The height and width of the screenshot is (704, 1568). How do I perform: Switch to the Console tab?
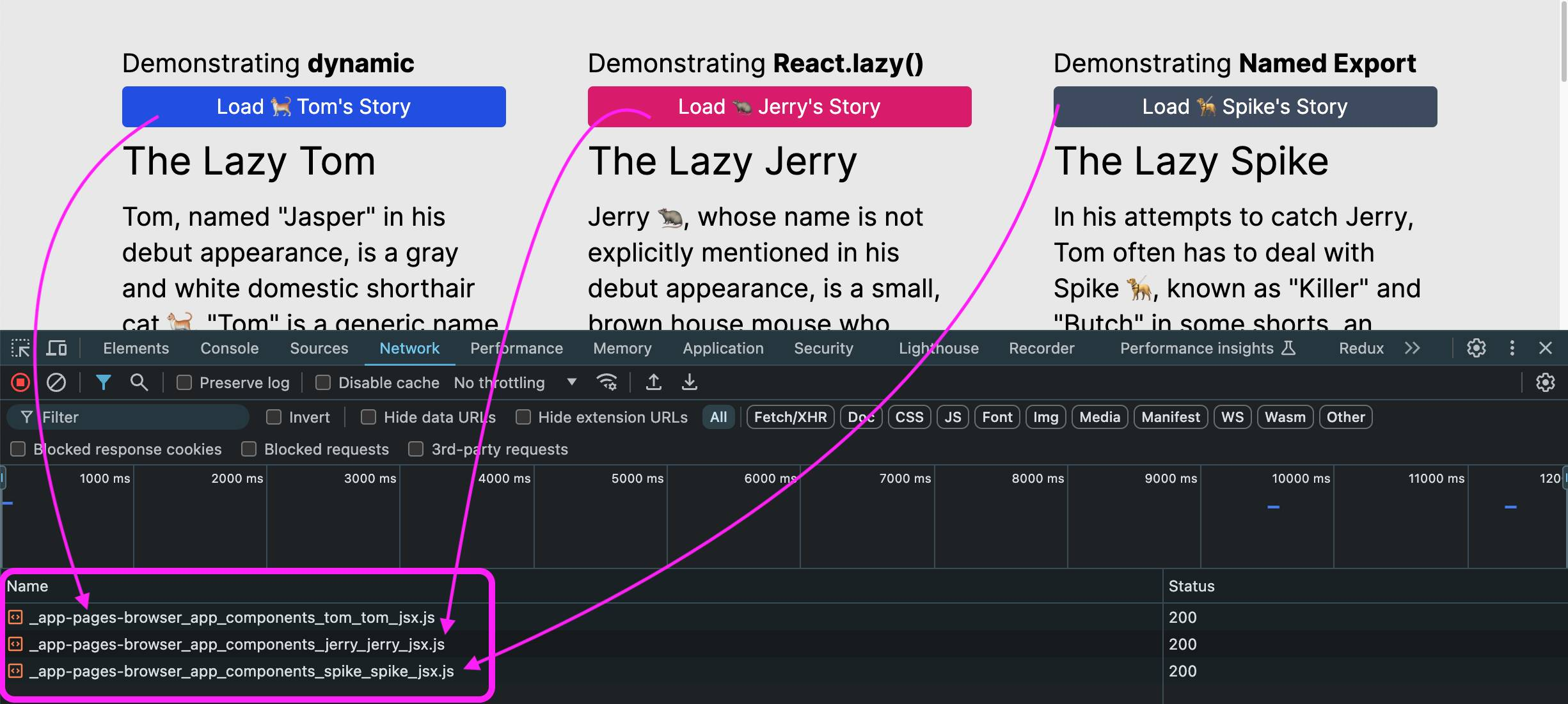point(230,348)
